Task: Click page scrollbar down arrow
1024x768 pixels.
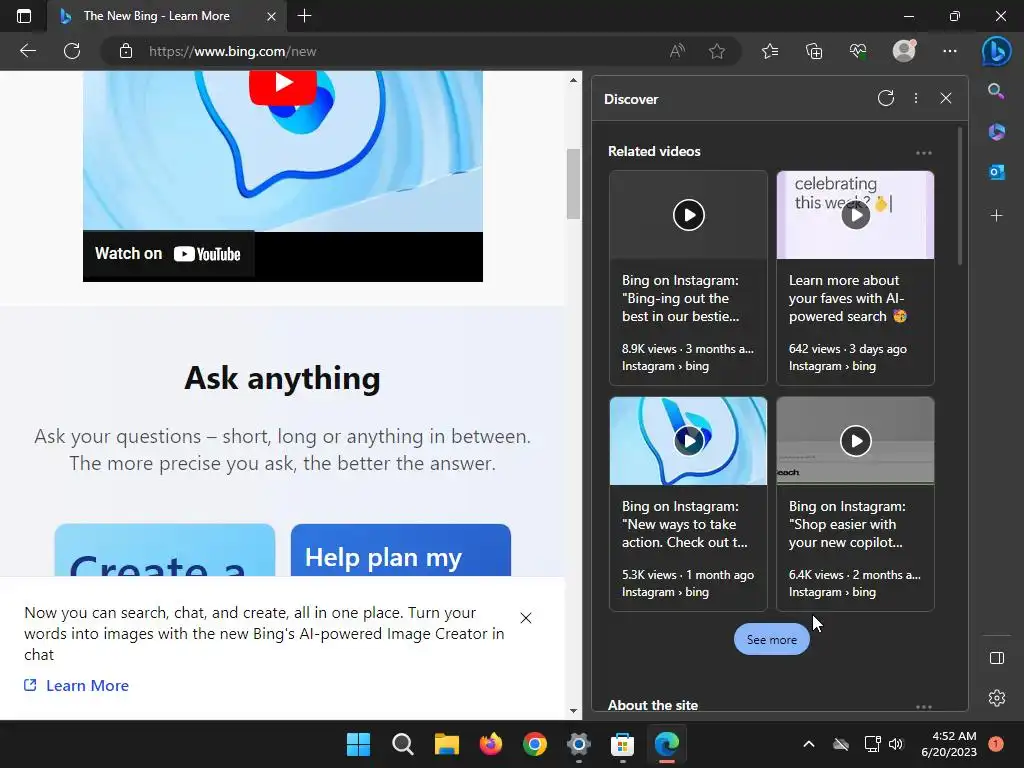Action: coord(573,711)
